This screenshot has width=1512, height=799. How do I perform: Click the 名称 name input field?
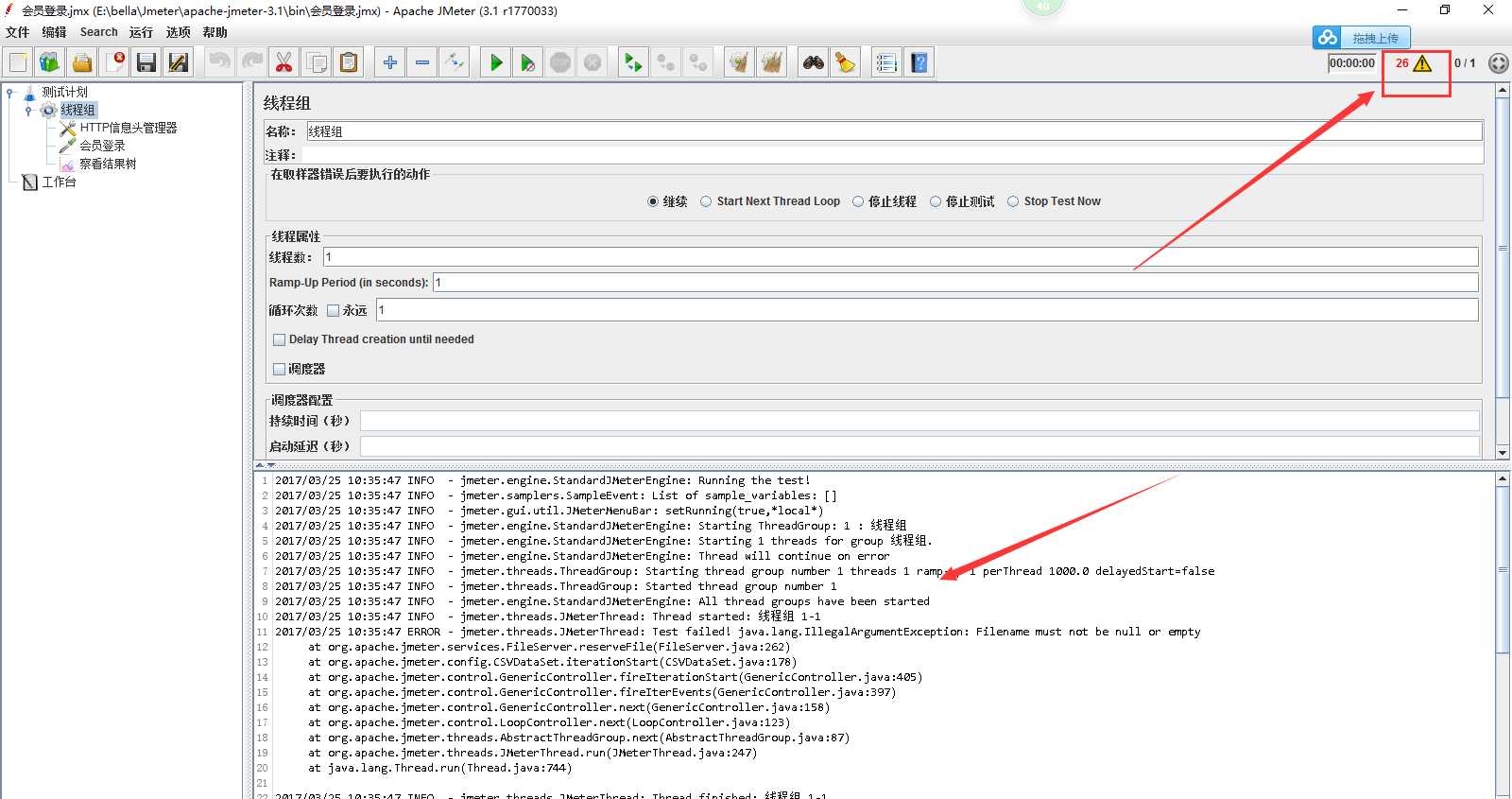tap(894, 131)
